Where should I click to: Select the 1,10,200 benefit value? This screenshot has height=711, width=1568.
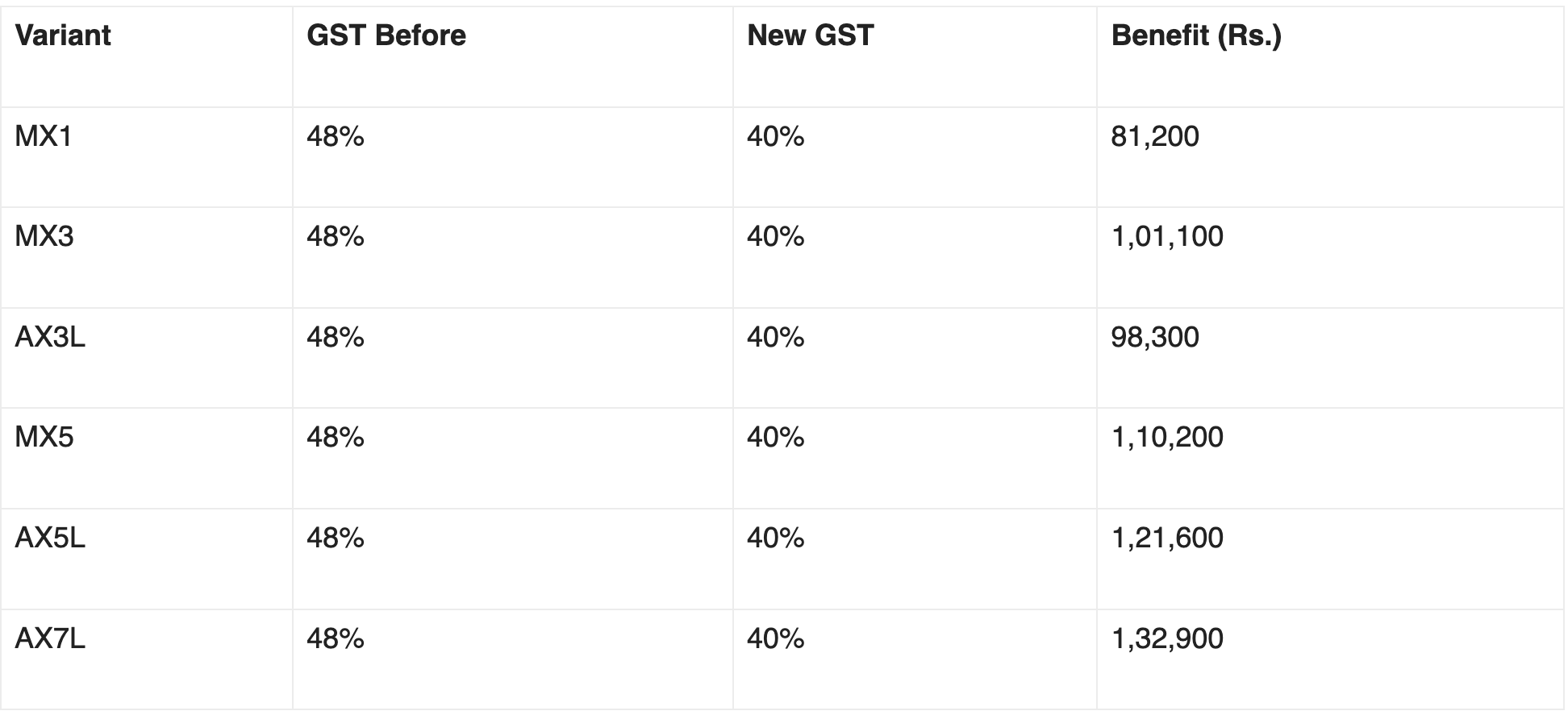click(1166, 437)
